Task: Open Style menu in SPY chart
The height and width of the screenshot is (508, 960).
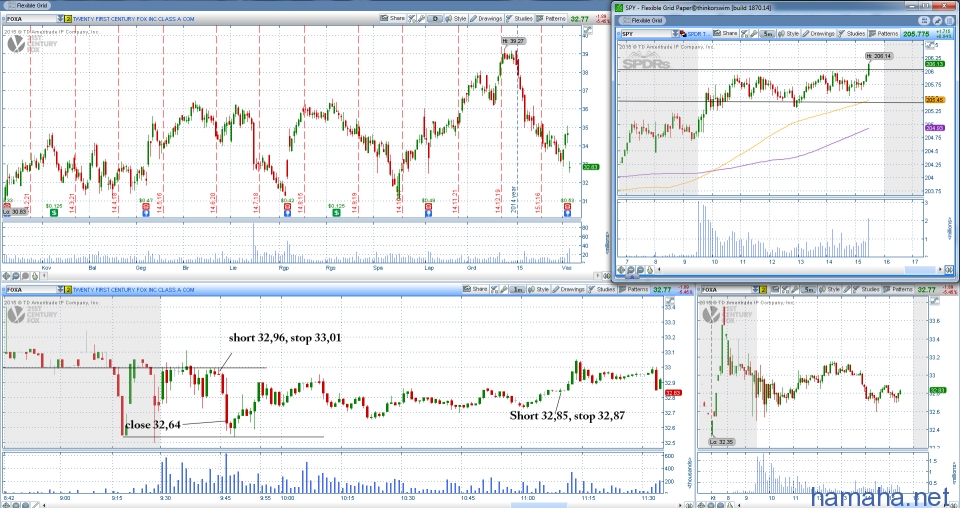Action: point(789,34)
